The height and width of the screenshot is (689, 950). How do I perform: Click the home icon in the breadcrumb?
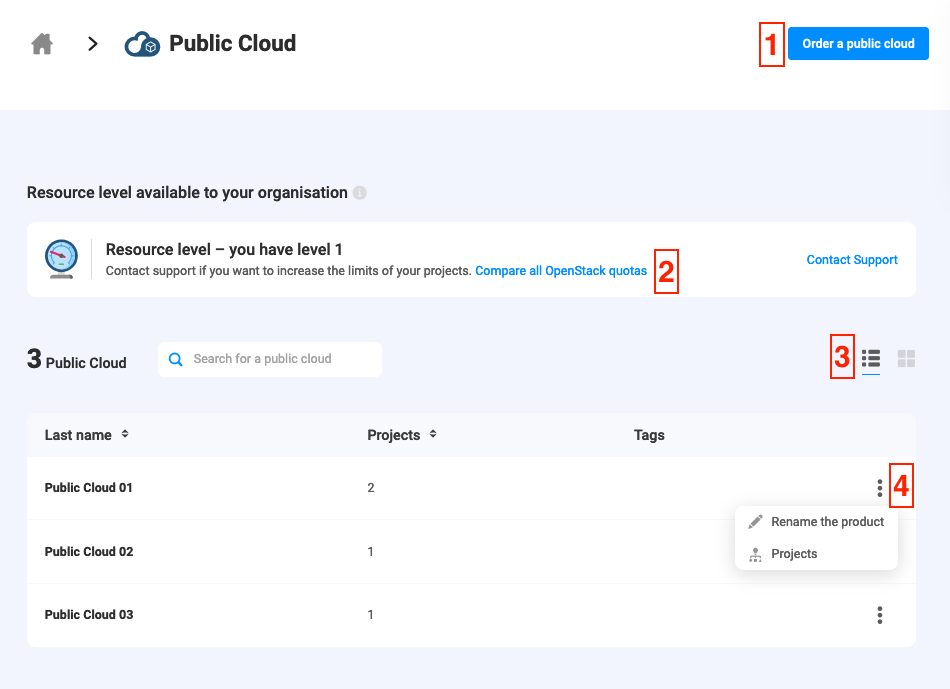tap(41, 43)
